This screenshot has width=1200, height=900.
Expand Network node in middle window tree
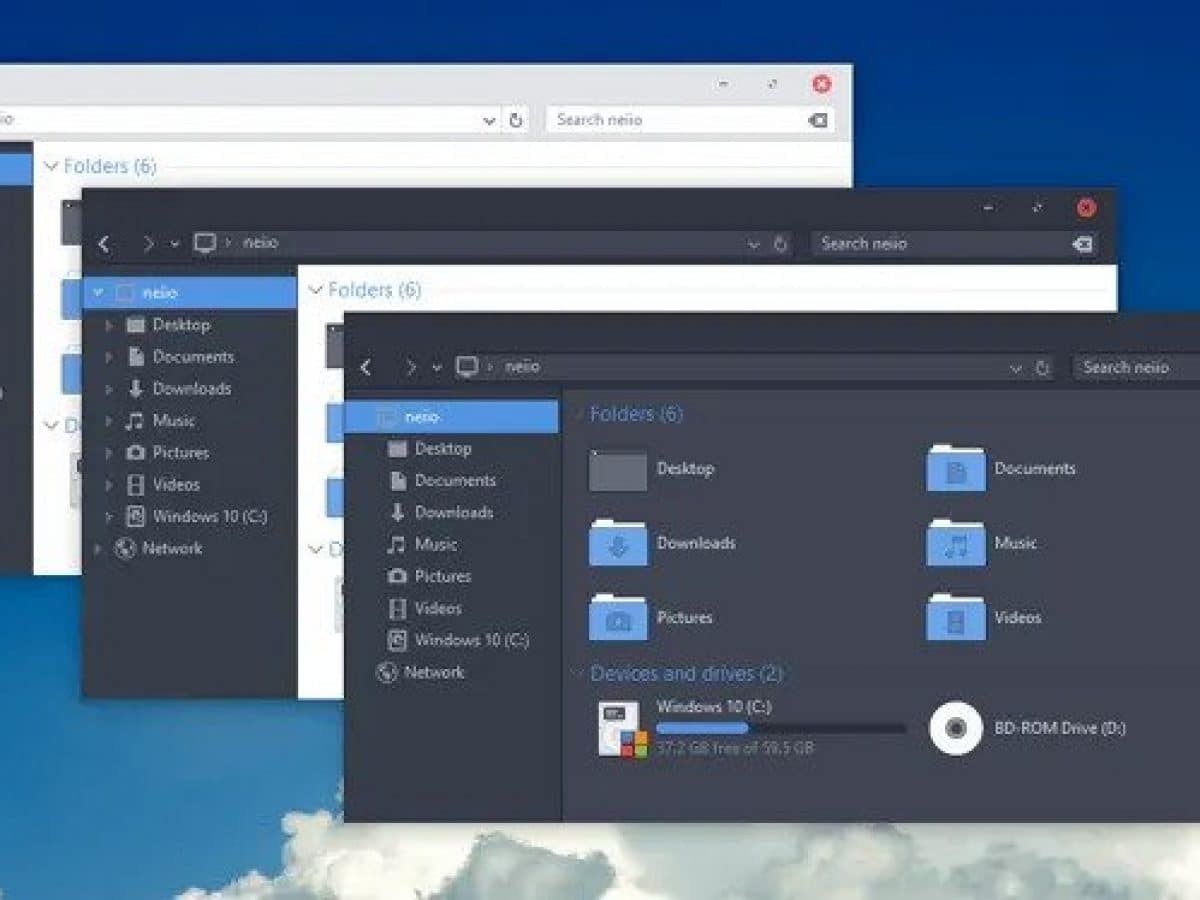pos(98,549)
